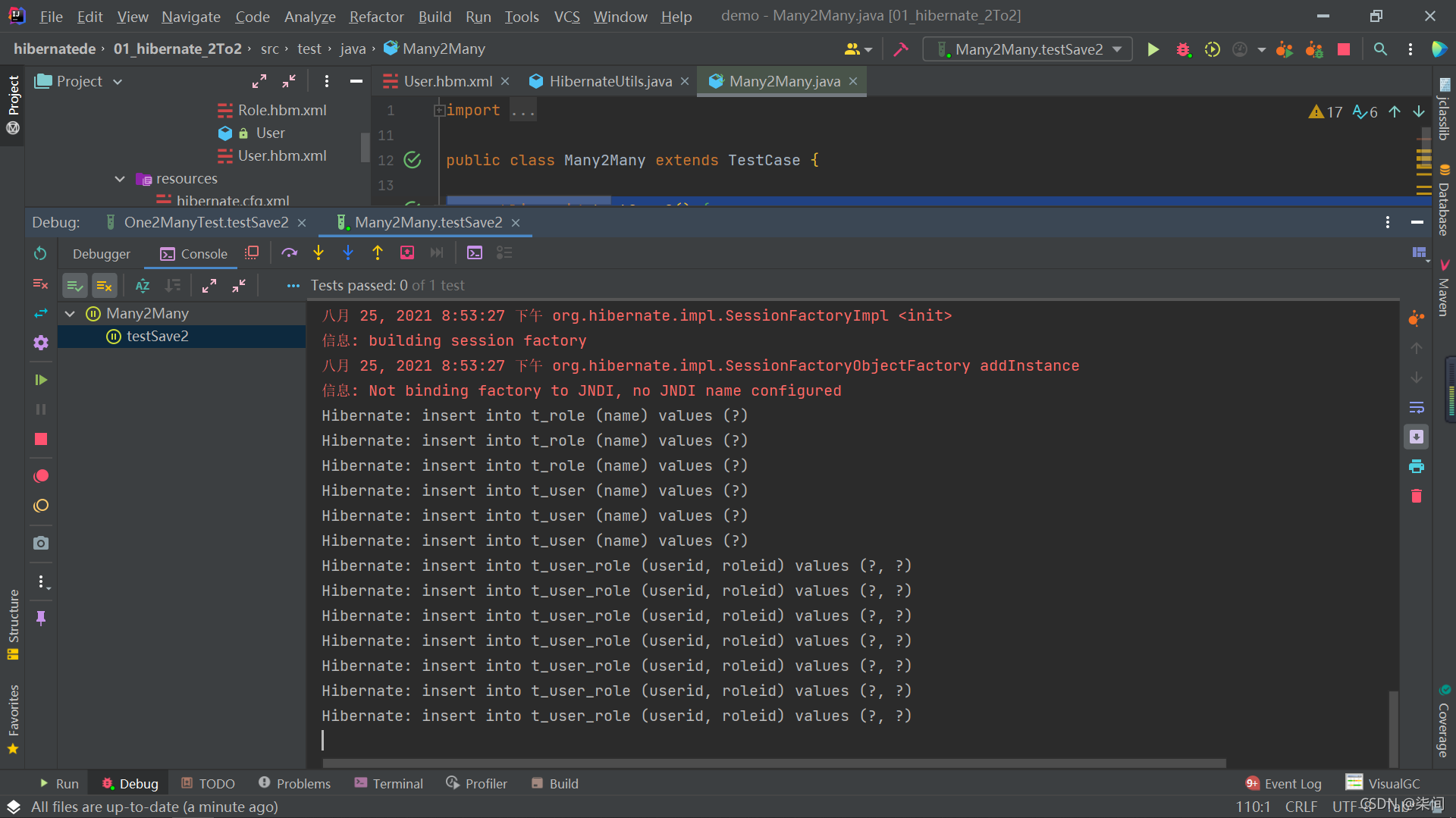Image resolution: width=1456 pixels, height=818 pixels.
Task: Toggle scroll to end of console
Action: pyautogui.click(x=1416, y=437)
